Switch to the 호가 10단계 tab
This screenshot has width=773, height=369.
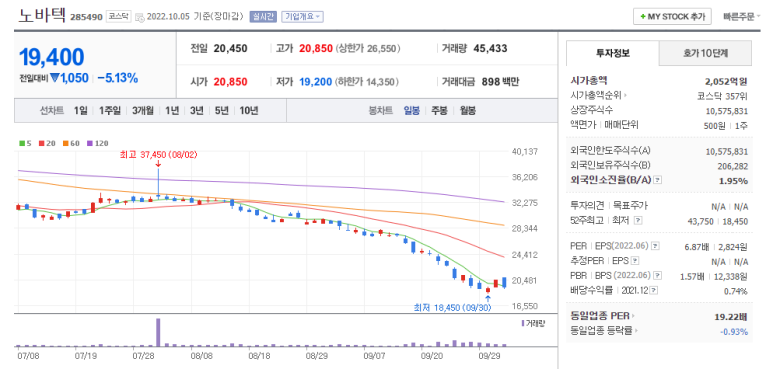point(705,53)
